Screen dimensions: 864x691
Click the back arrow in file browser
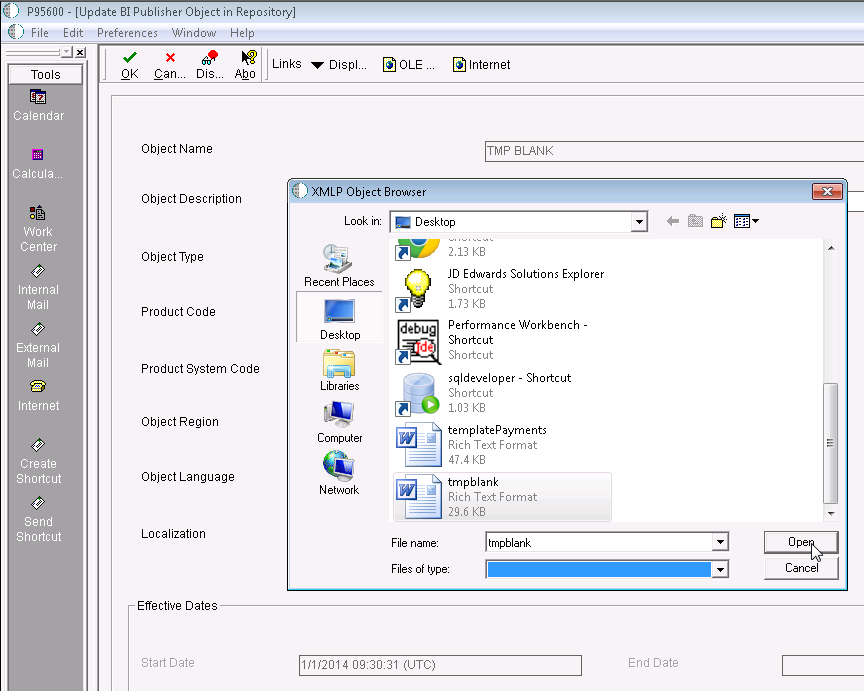tap(672, 222)
